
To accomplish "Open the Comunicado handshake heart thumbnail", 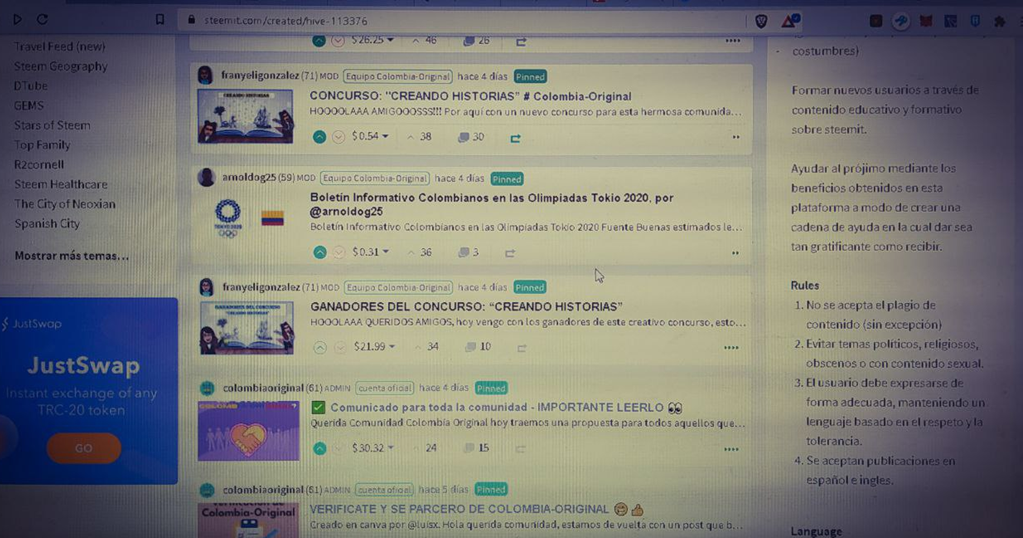I will click(249, 430).
